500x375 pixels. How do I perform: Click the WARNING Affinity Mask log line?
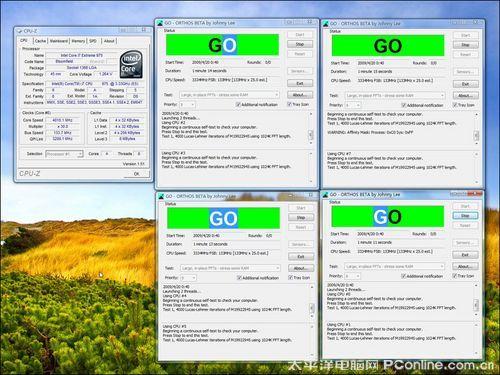click(x=370, y=132)
